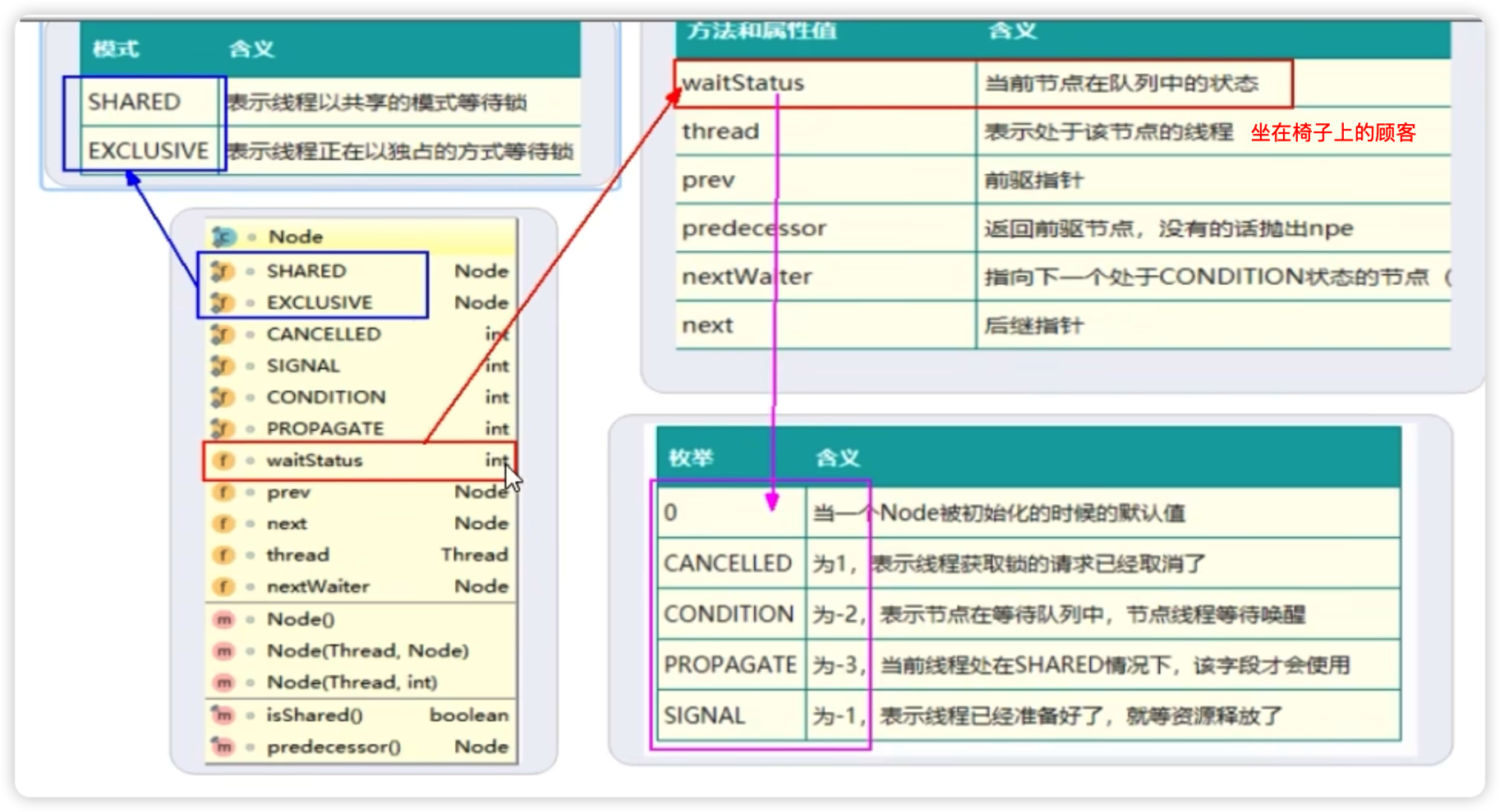Click the CONDITION cell in enum table
The width and height of the screenshot is (1500, 812).
pos(731,614)
